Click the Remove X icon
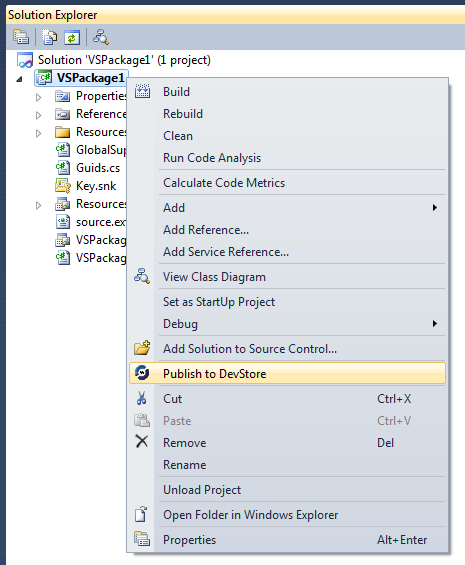The width and height of the screenshot is (465, 565). [x=142, y=441]
